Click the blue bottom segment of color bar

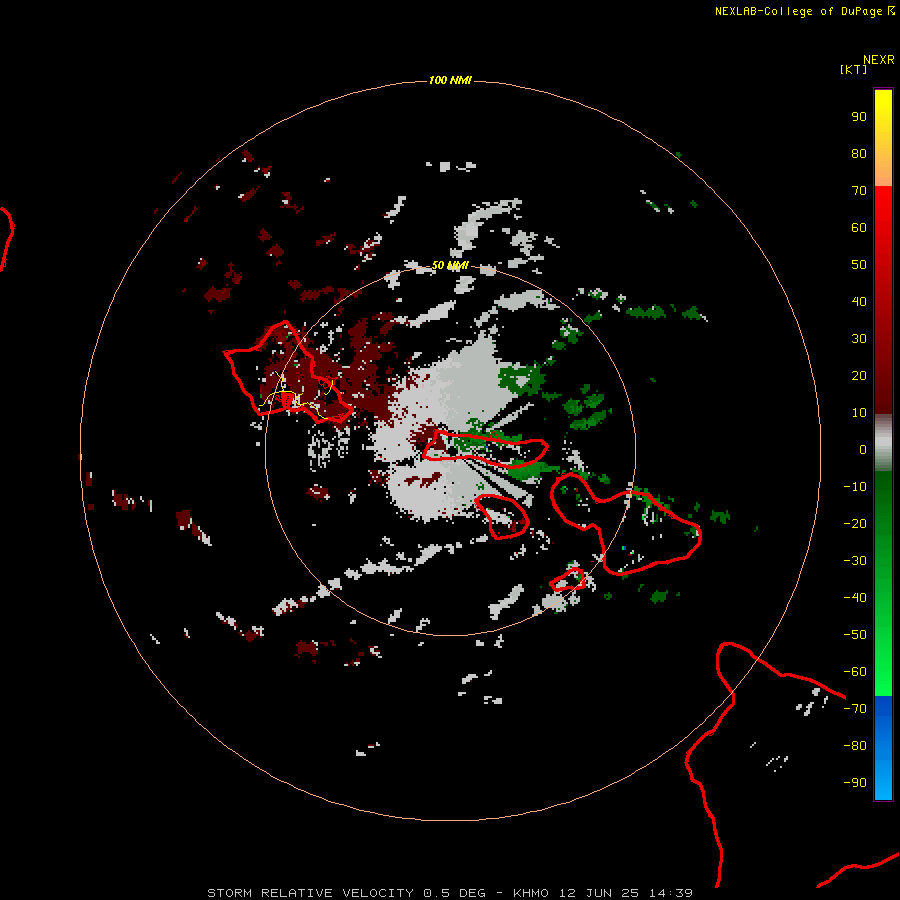pos(883,748)
